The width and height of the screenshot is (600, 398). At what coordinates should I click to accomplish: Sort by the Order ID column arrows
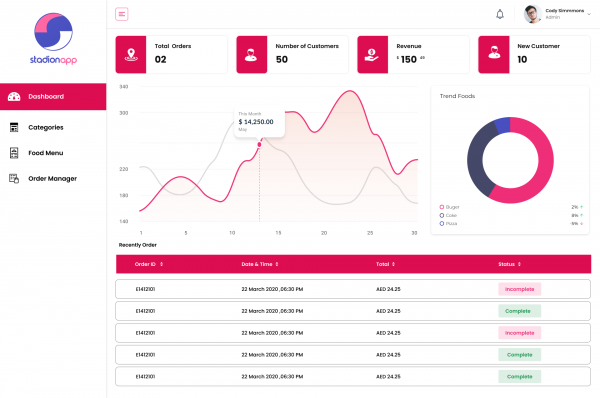161,264
